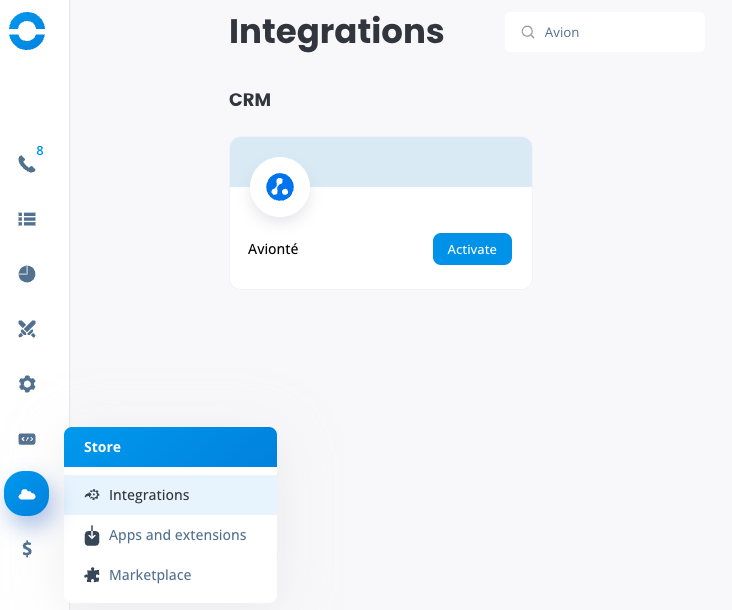Click the round Avionté logo icon
Image resolution: width=732 pixels, height=610 pixels.
point(280,187)
